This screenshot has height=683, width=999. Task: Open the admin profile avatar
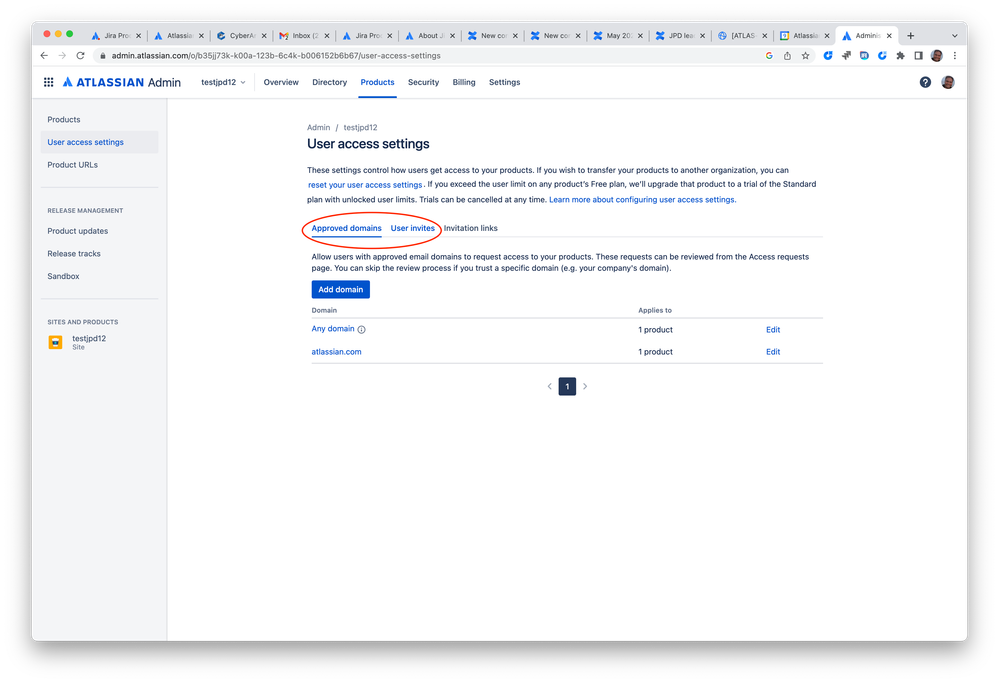[948, 81]
